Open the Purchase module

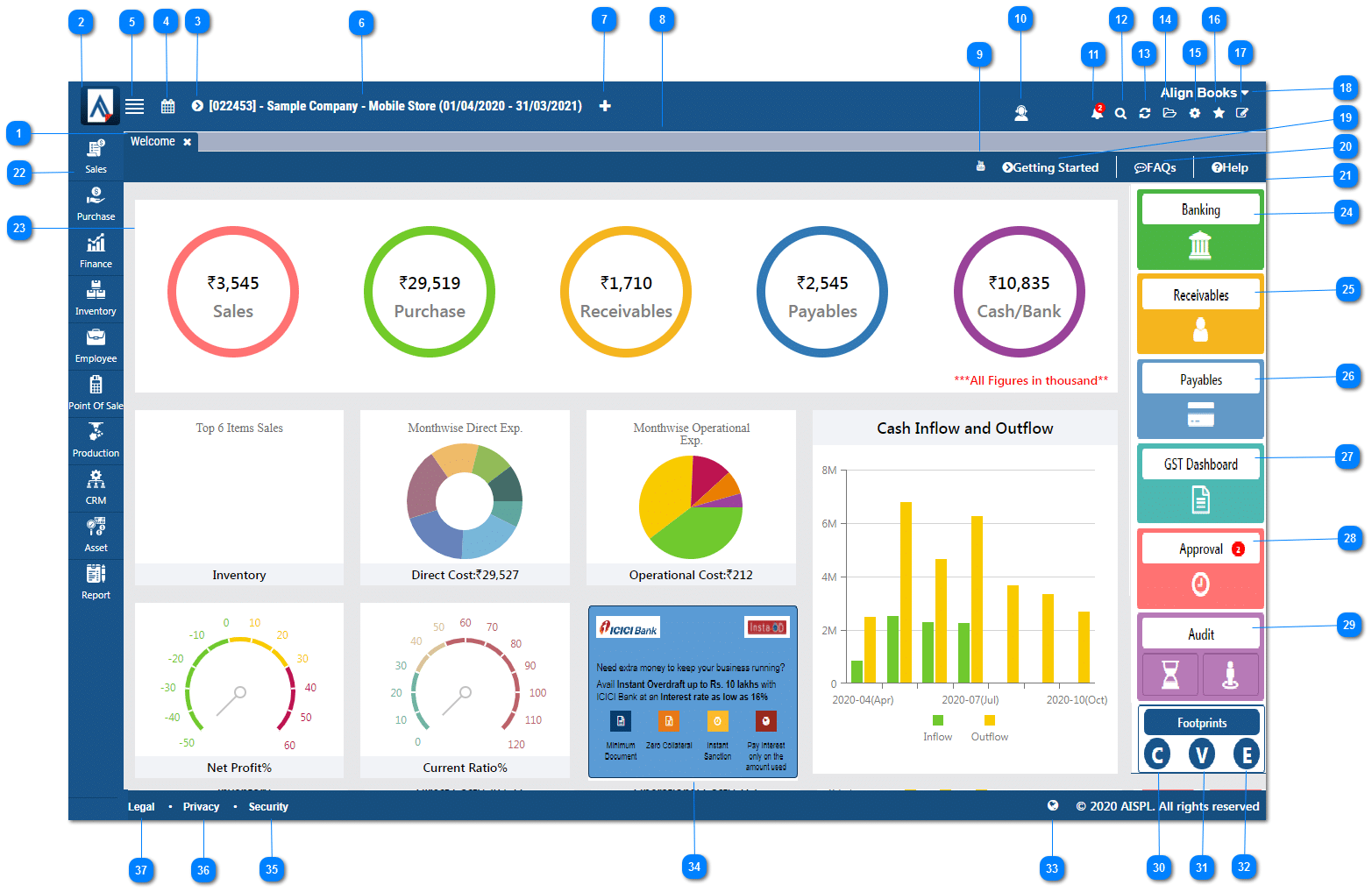[x=96, y=203]
